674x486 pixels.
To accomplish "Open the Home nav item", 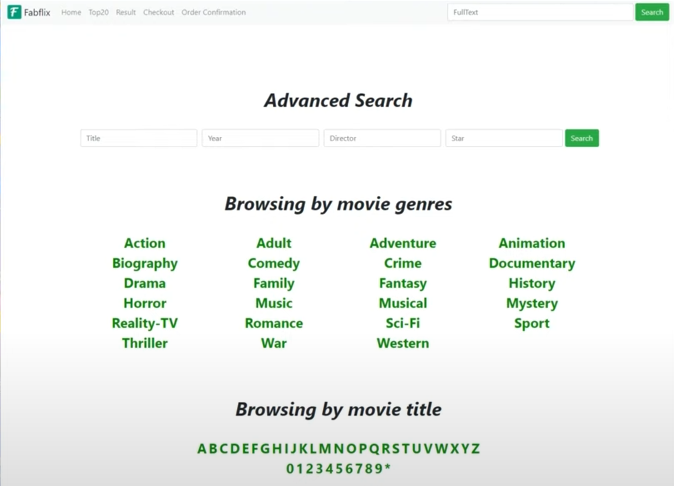I will (x=71, y=12).
